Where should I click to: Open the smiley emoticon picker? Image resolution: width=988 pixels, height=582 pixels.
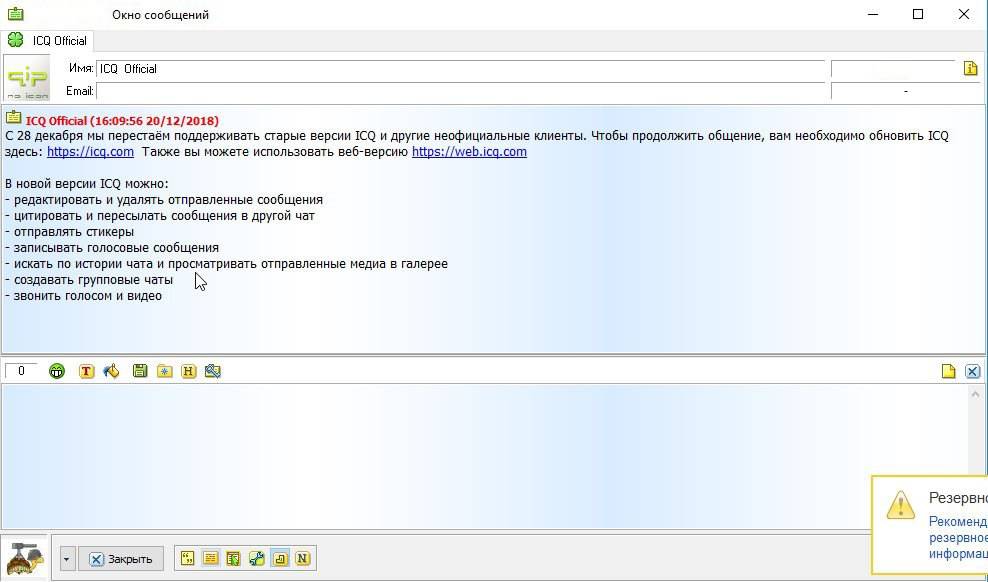[x=57, y=372]
